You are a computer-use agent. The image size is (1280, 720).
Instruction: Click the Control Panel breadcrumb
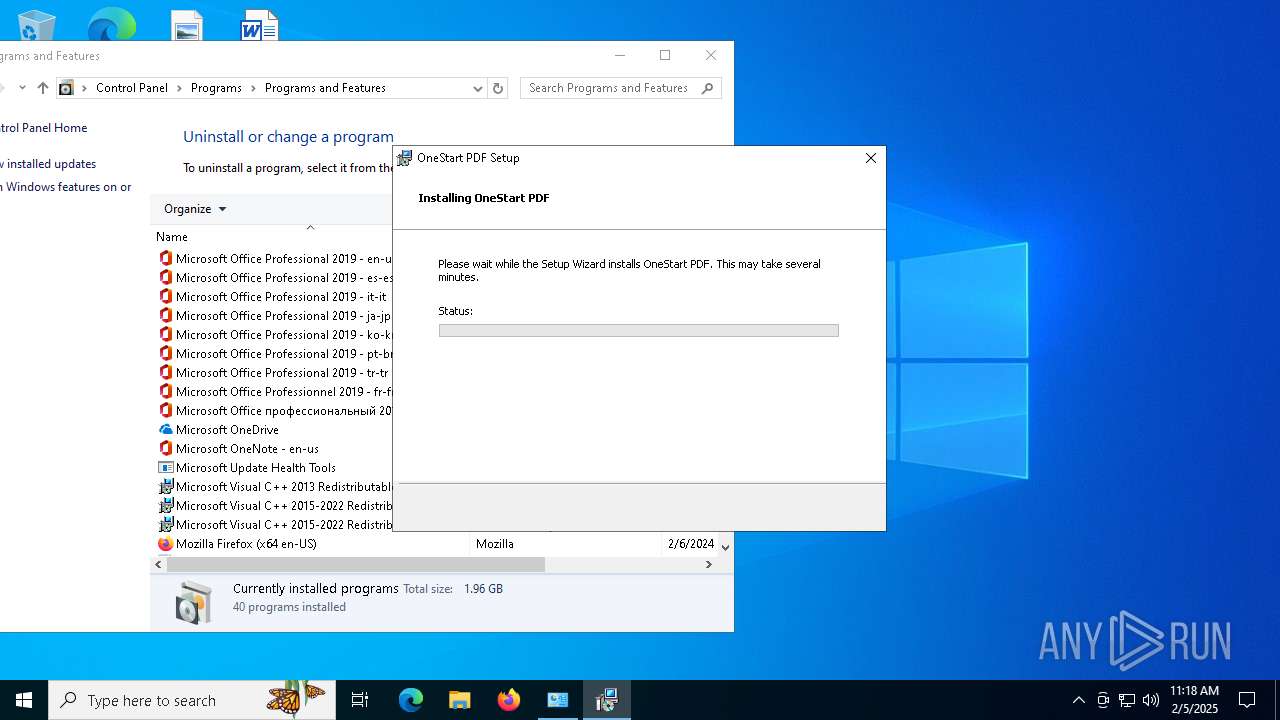click(x=132, y=88)
